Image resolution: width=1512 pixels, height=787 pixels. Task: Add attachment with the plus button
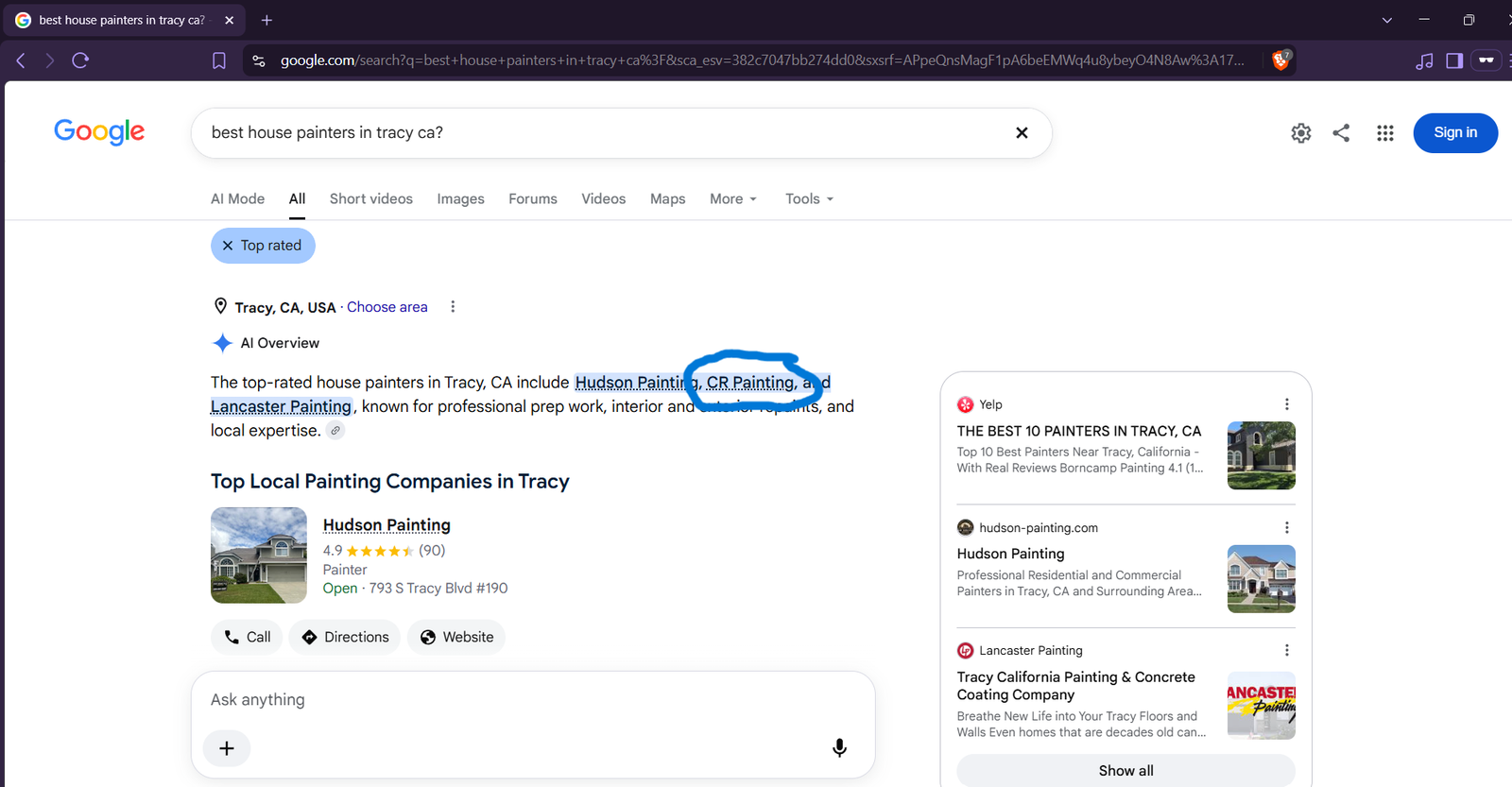[x=227, y=748]
